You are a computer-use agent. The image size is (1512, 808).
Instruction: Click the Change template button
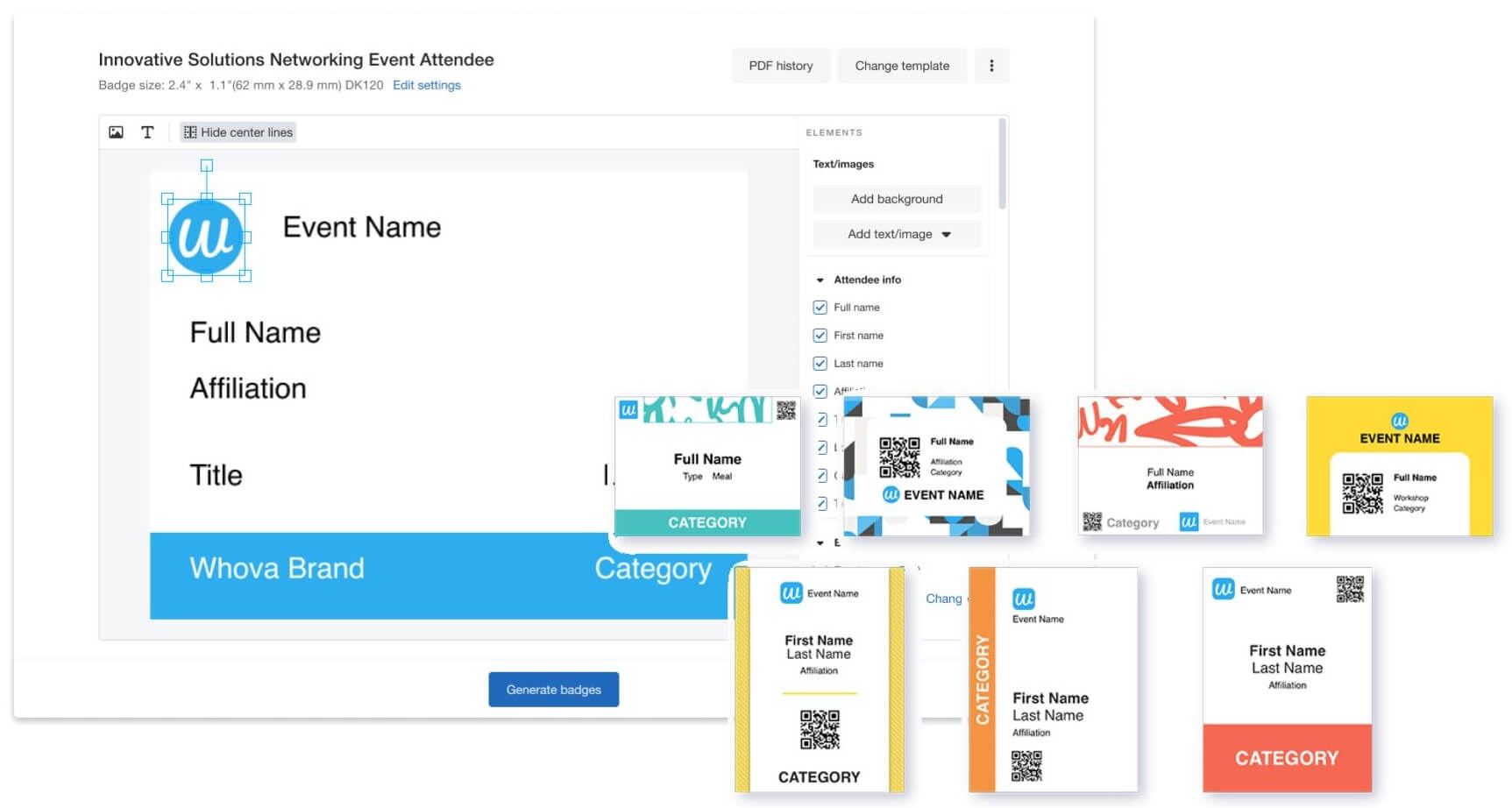902,65
